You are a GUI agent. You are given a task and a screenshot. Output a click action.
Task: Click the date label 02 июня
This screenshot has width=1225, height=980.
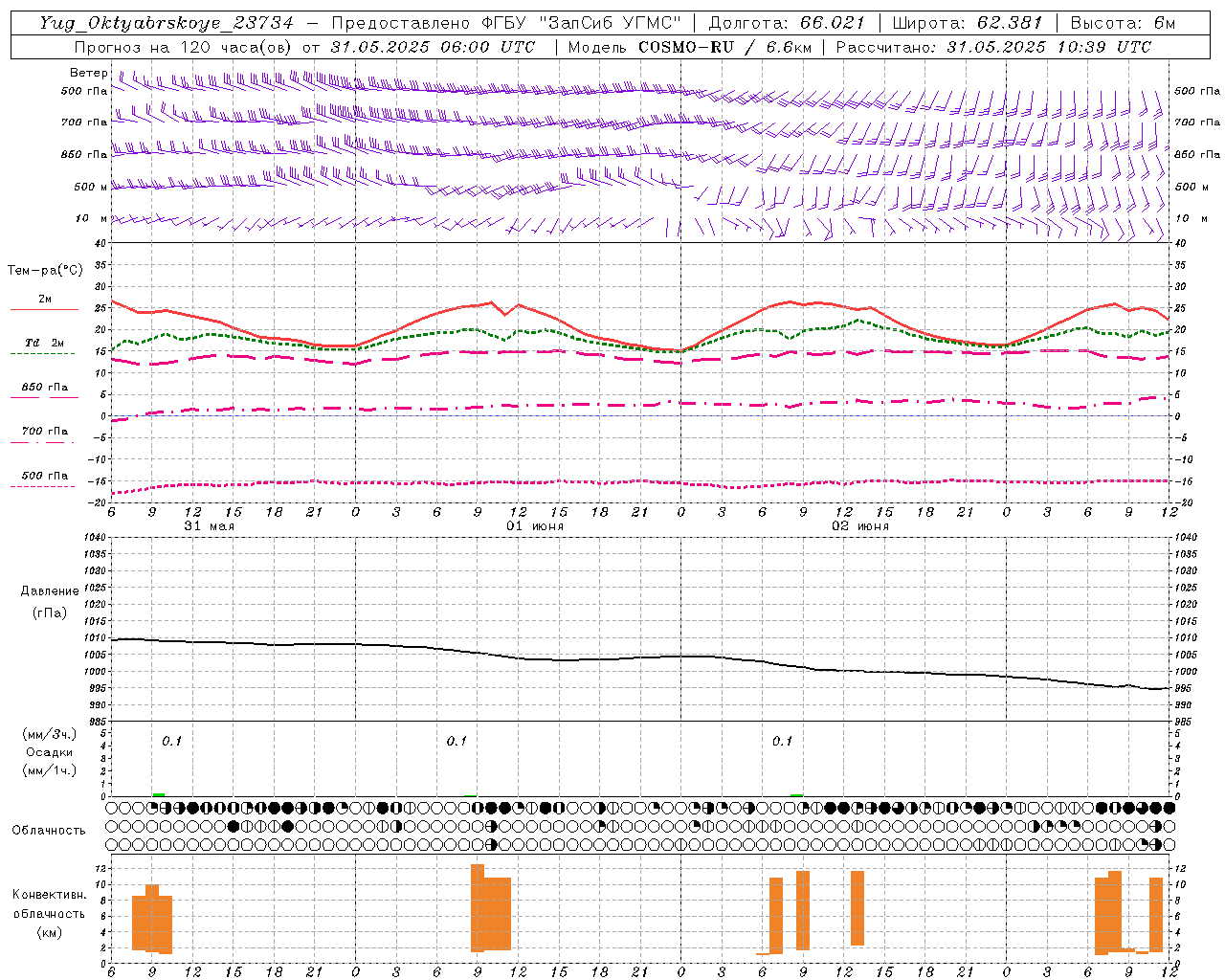860,526
